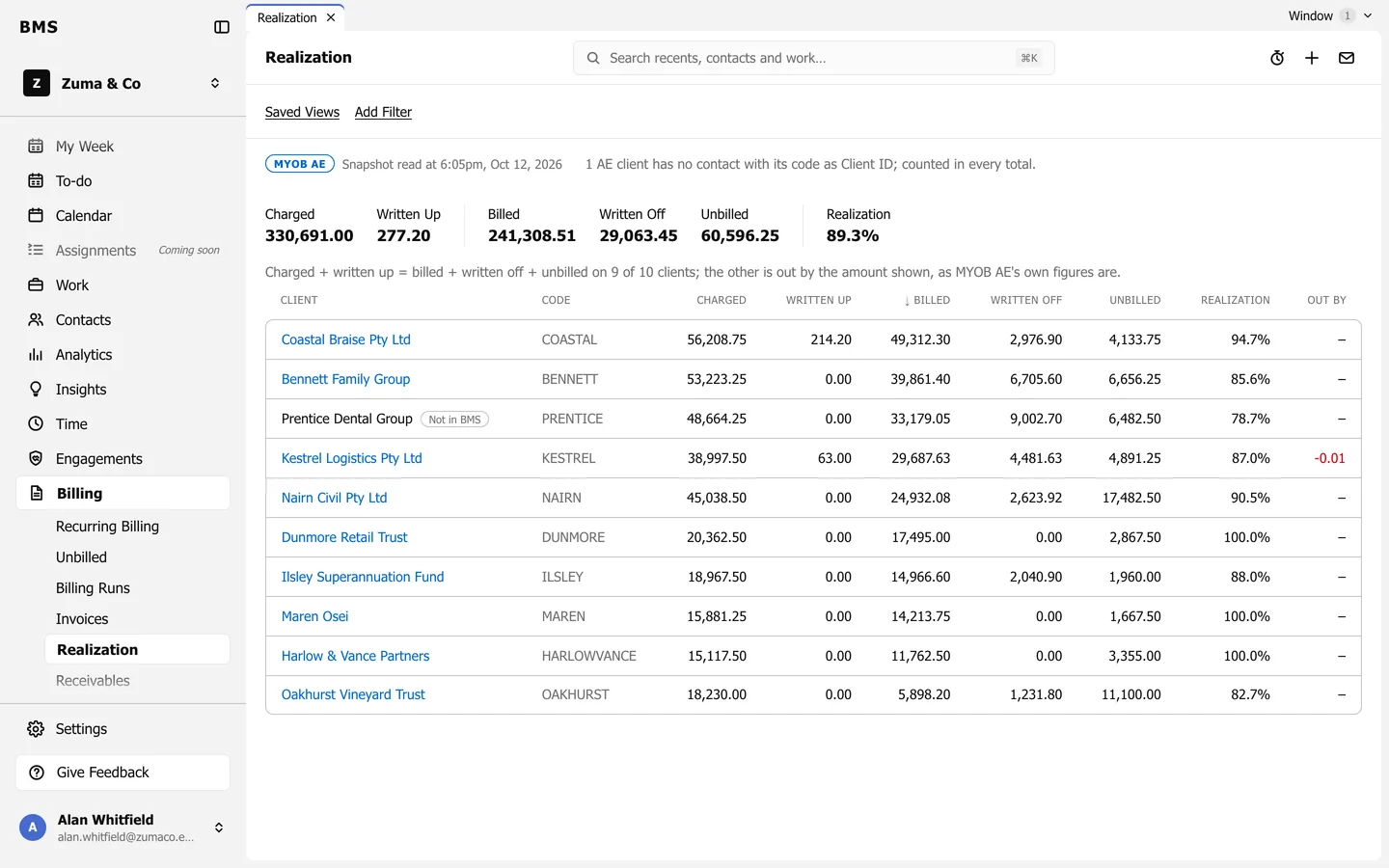The width and height of the screenshot is (1389, 868).
Task: Sort by the Billed column header
Action: coord(927,300)
